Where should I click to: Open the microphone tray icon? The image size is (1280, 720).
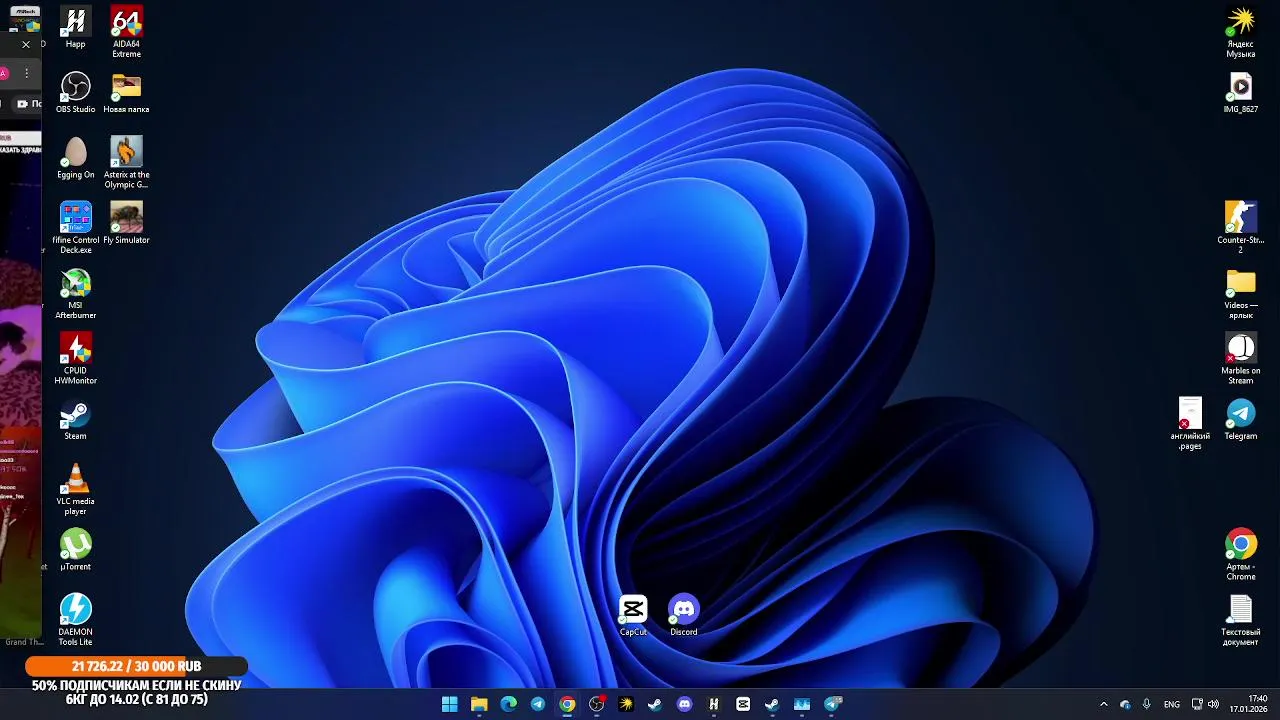pos(1146,704)
